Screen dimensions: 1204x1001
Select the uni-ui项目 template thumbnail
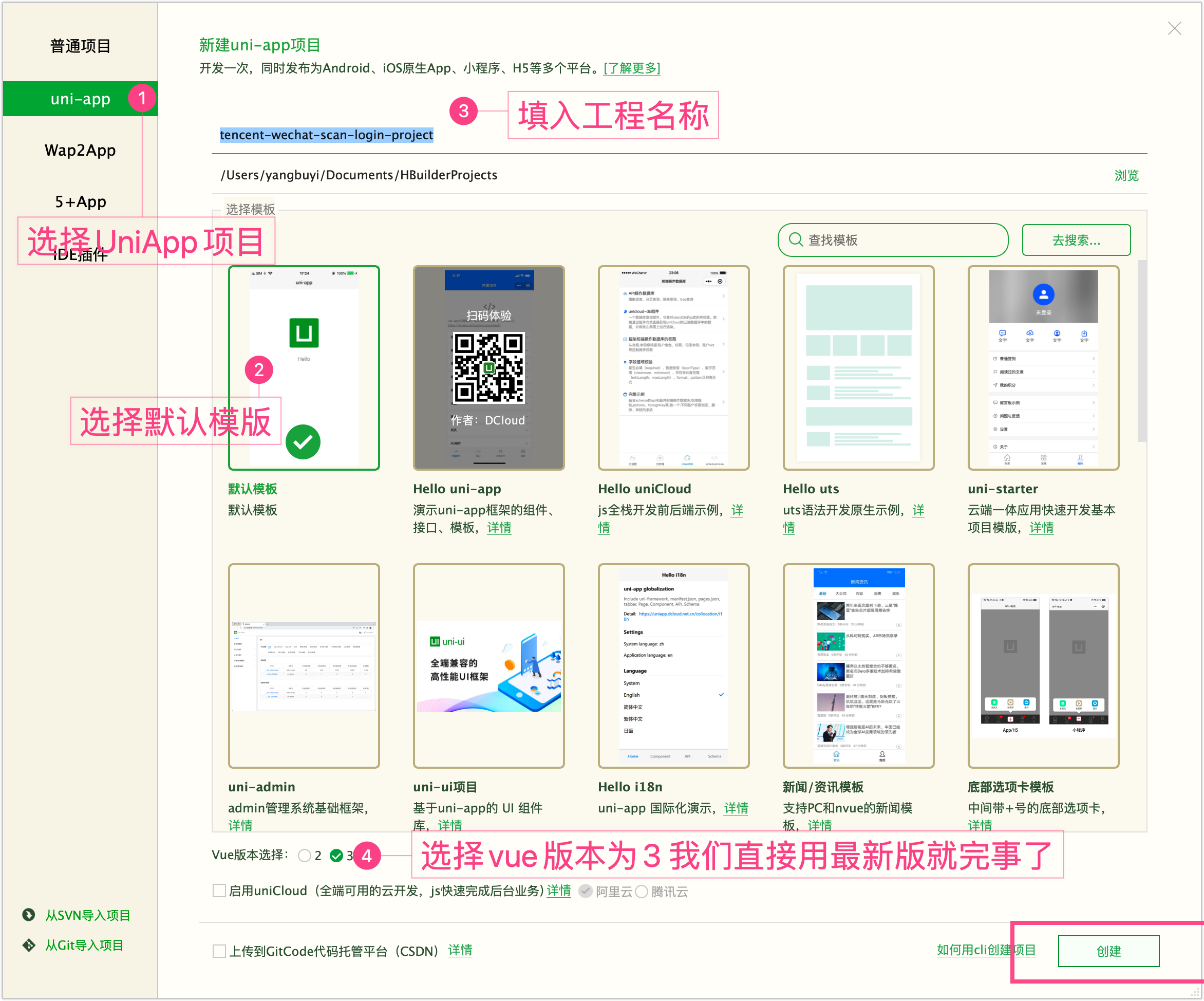pos(488,665)
